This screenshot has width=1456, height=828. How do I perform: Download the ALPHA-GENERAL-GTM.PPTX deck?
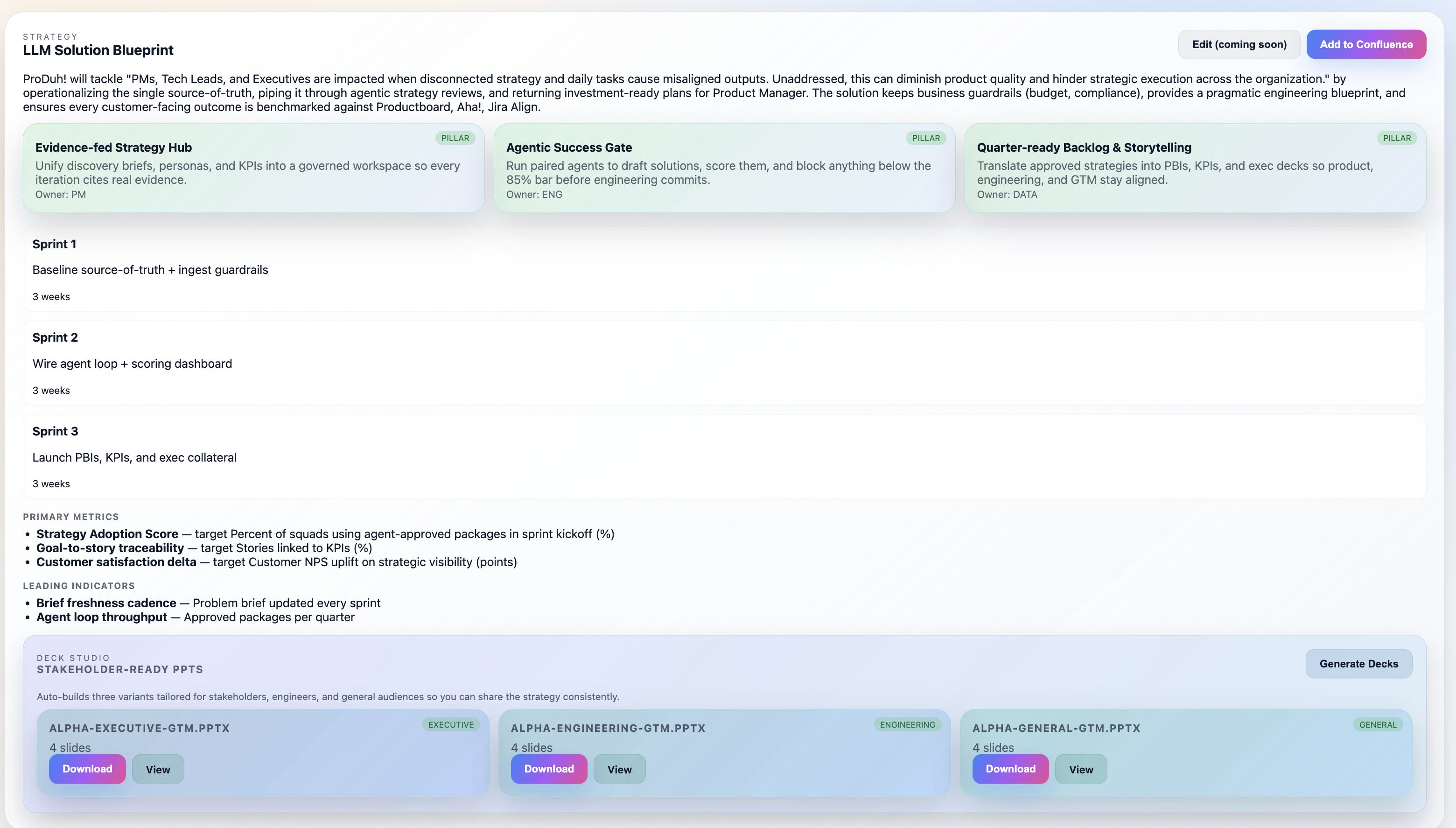tap(1010, 769)
